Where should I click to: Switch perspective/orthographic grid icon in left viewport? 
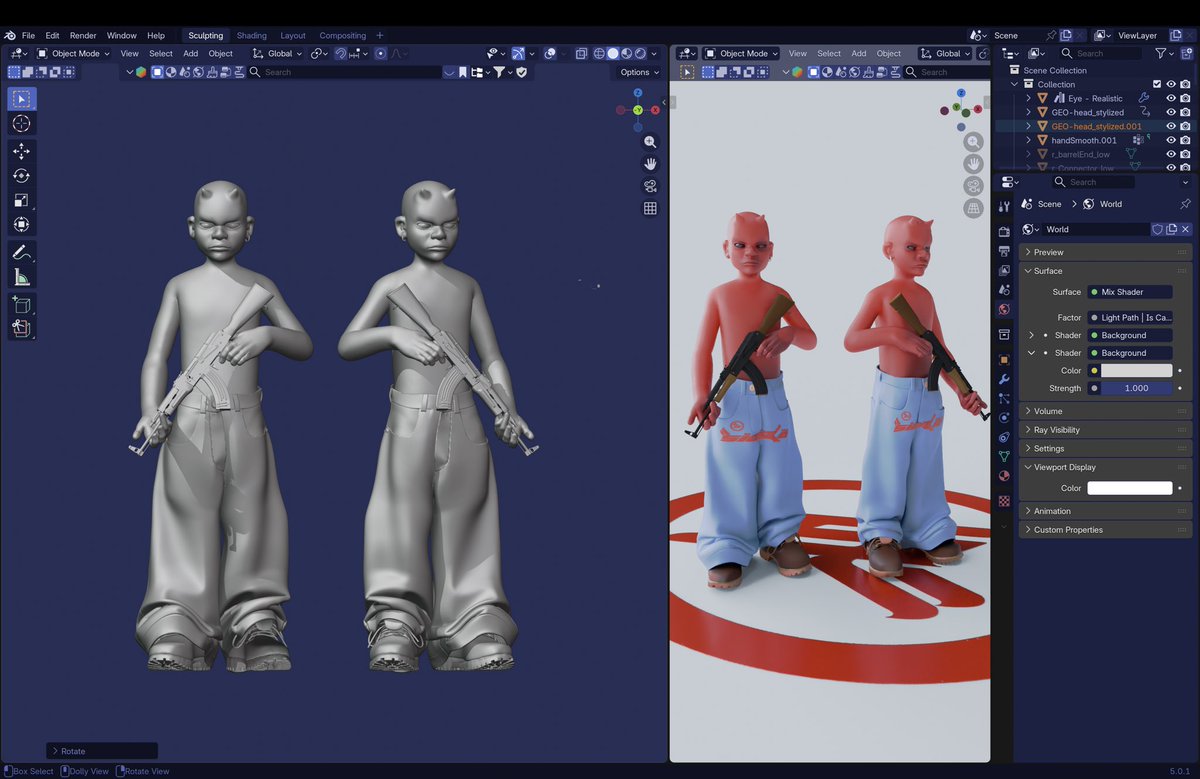(650, 208)
